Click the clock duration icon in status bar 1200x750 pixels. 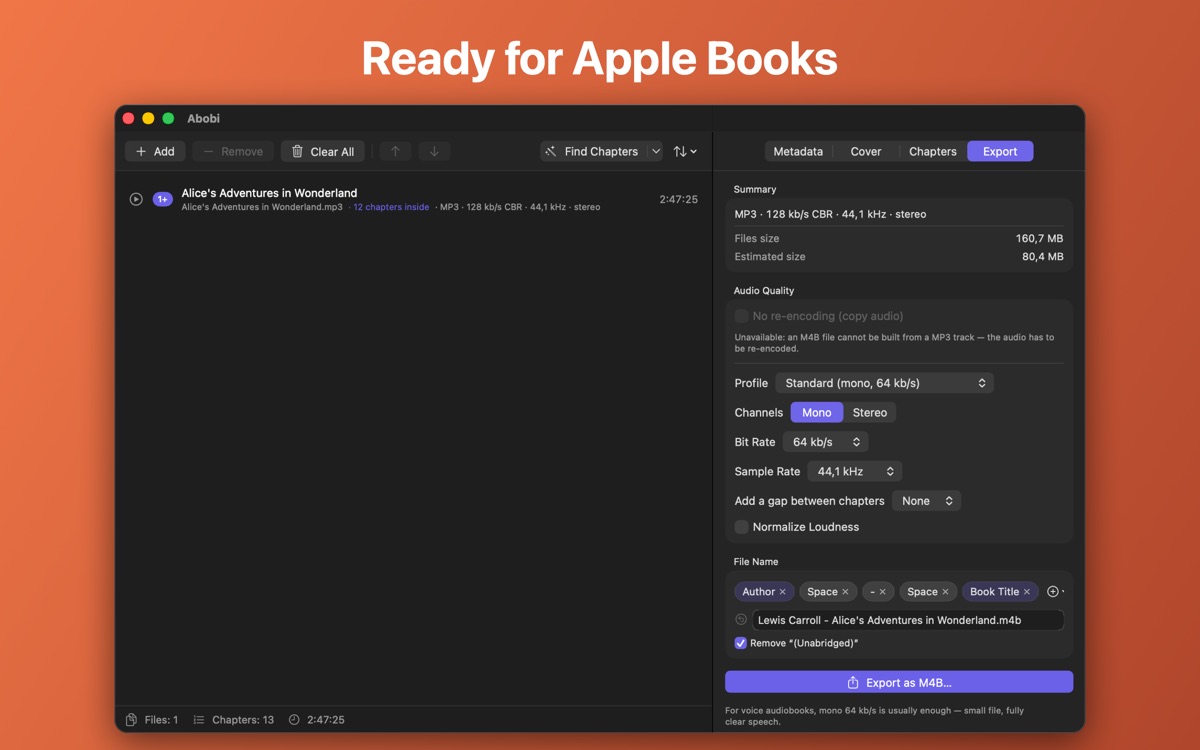294,720
